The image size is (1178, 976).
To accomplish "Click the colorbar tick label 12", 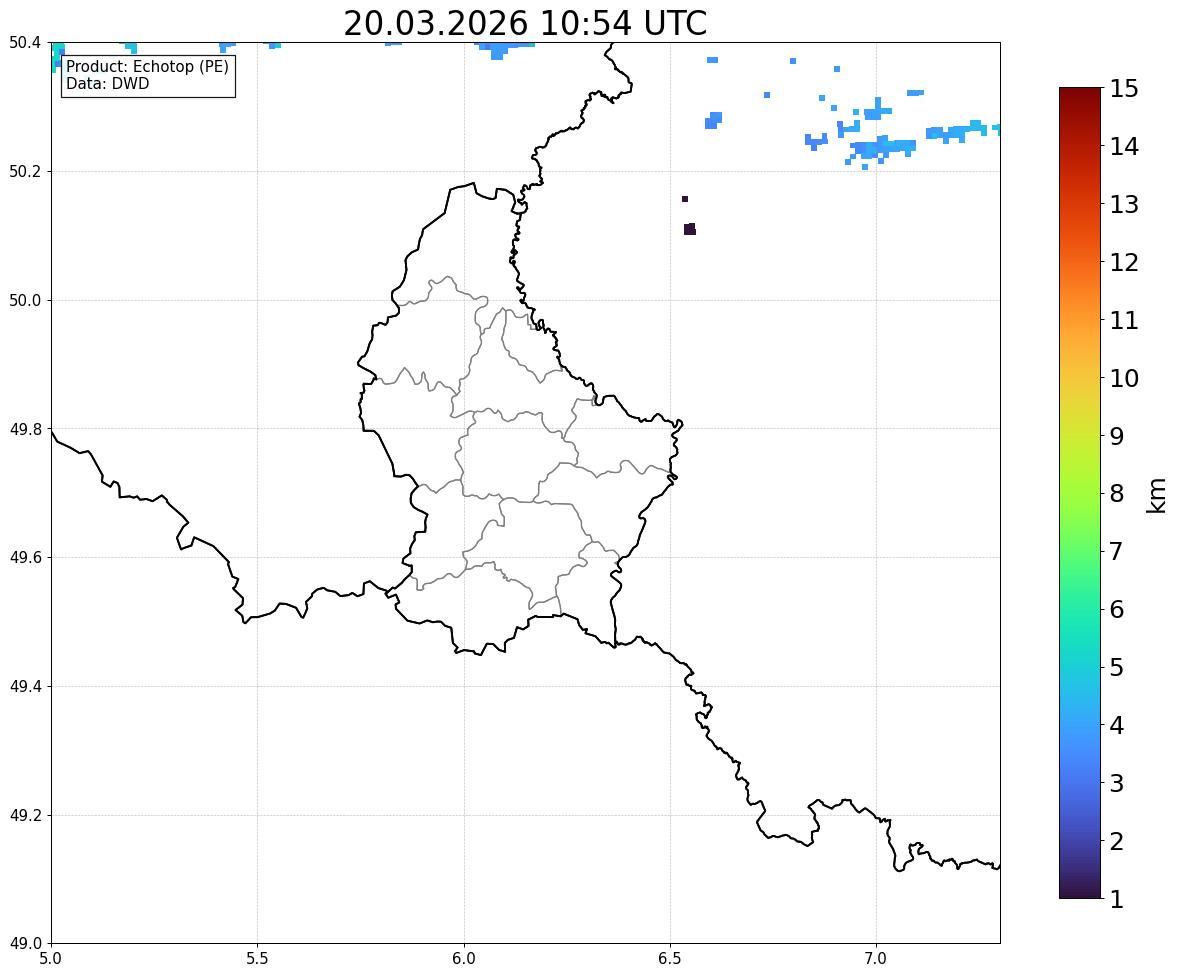I will 1124,262.
